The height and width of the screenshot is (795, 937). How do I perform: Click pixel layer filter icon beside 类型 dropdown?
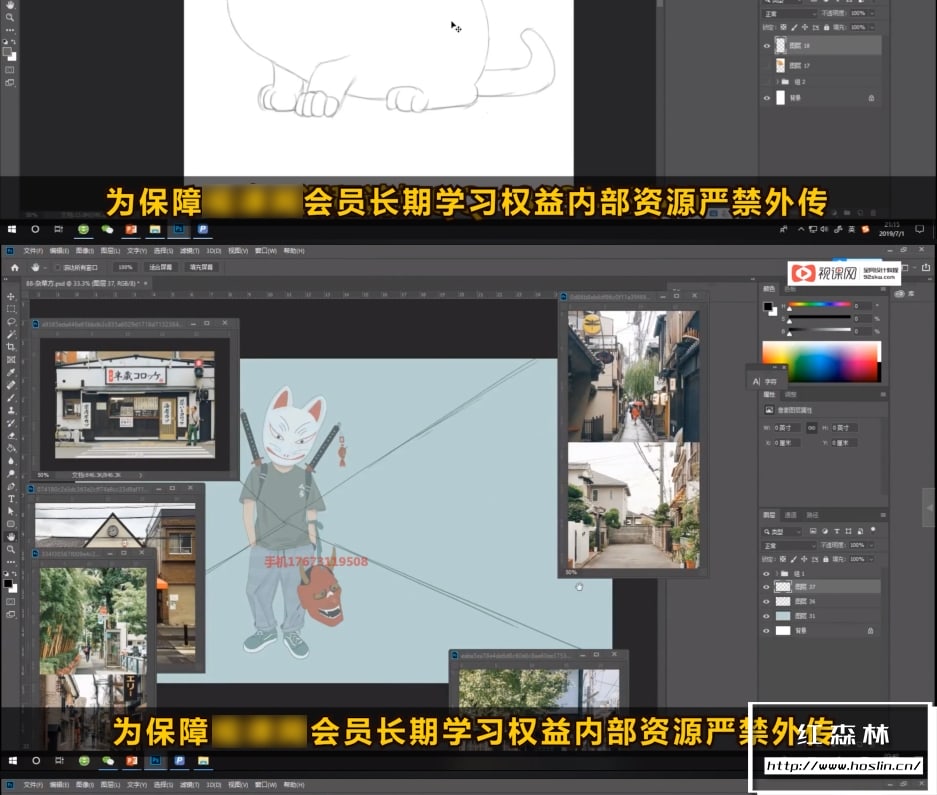point(813,531)
